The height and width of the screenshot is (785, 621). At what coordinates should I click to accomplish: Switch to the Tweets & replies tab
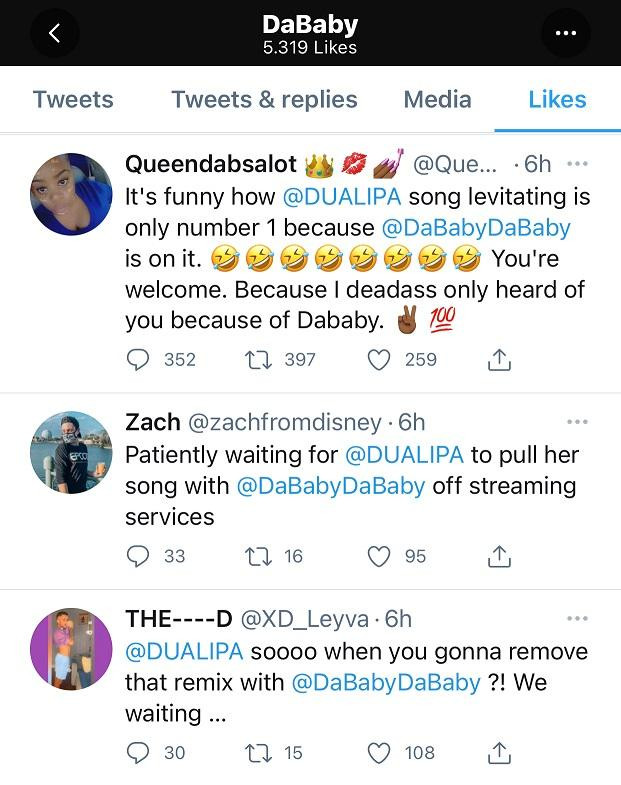(x=264, y=99)
